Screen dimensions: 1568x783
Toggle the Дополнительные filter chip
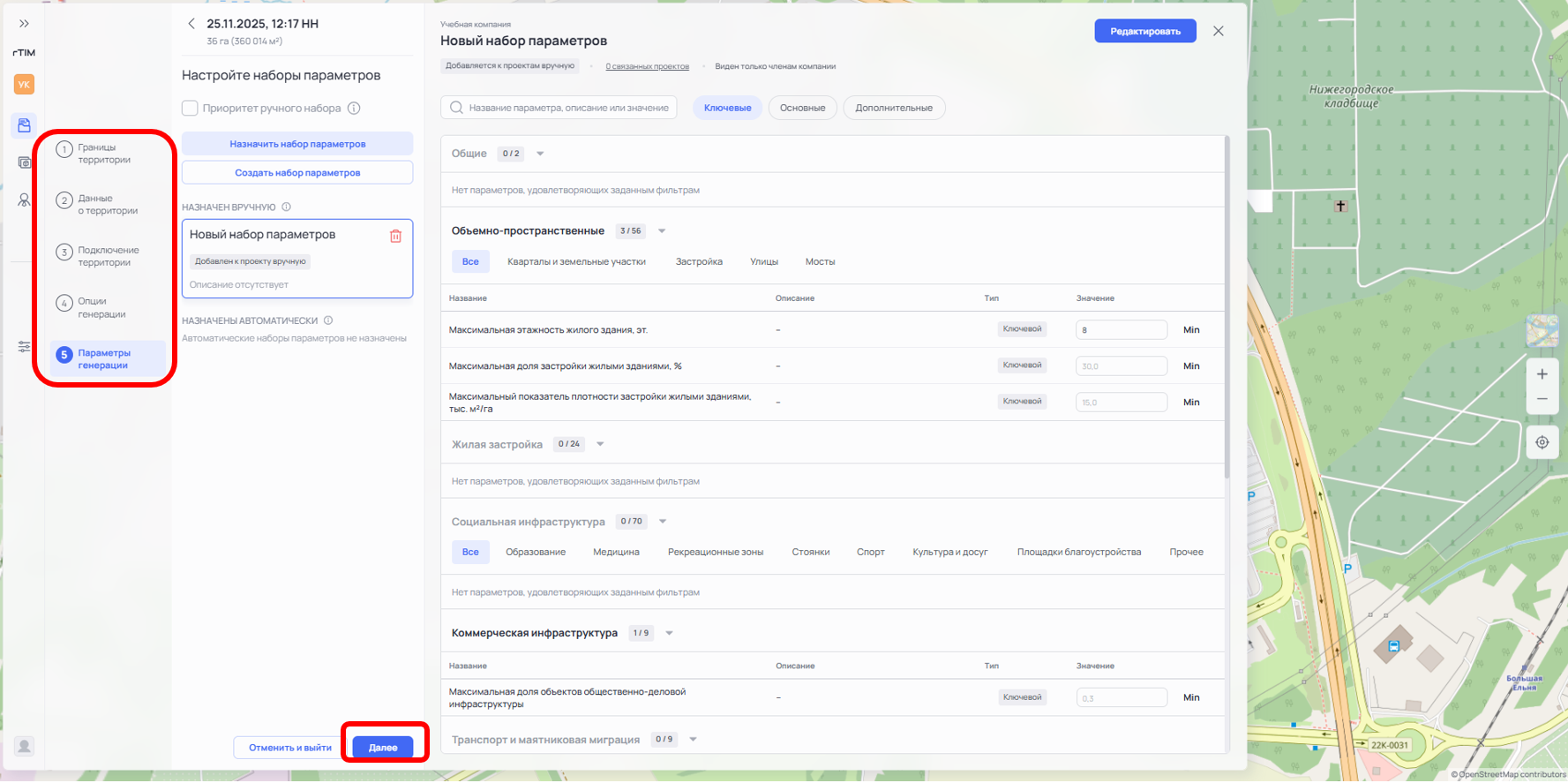click(893, 108)
